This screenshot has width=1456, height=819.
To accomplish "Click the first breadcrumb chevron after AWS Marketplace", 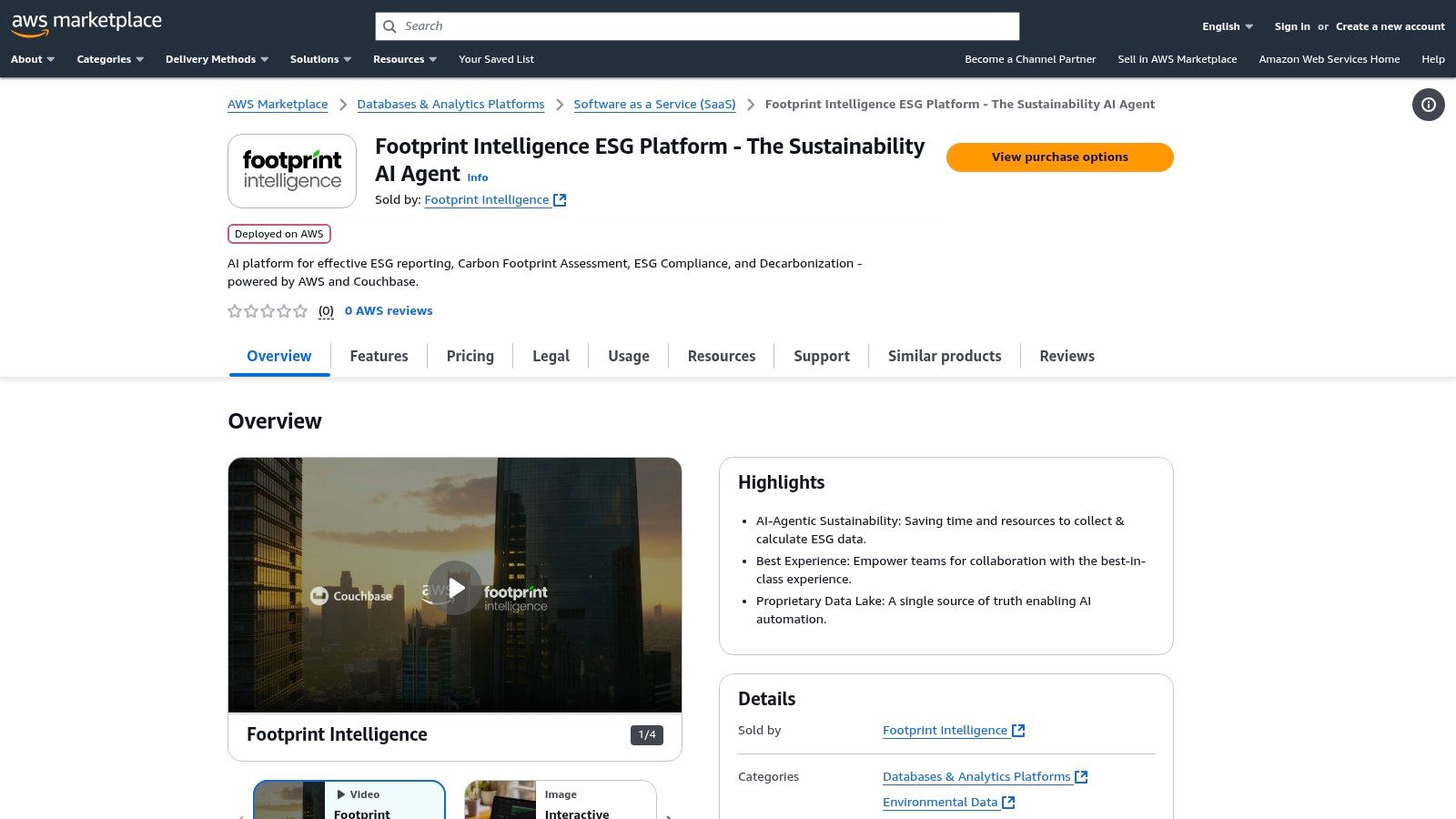I will tap(343, 105).
